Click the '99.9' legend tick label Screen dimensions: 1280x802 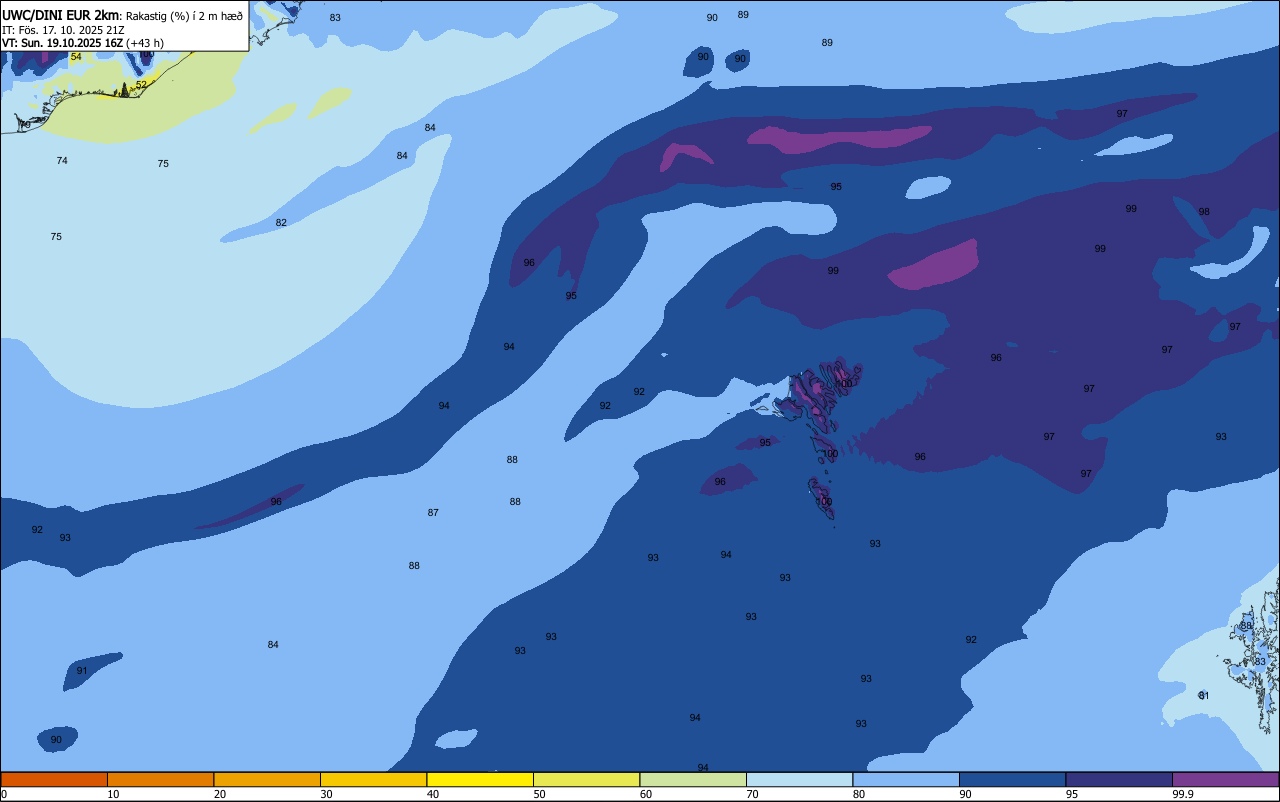[1182, 794]
